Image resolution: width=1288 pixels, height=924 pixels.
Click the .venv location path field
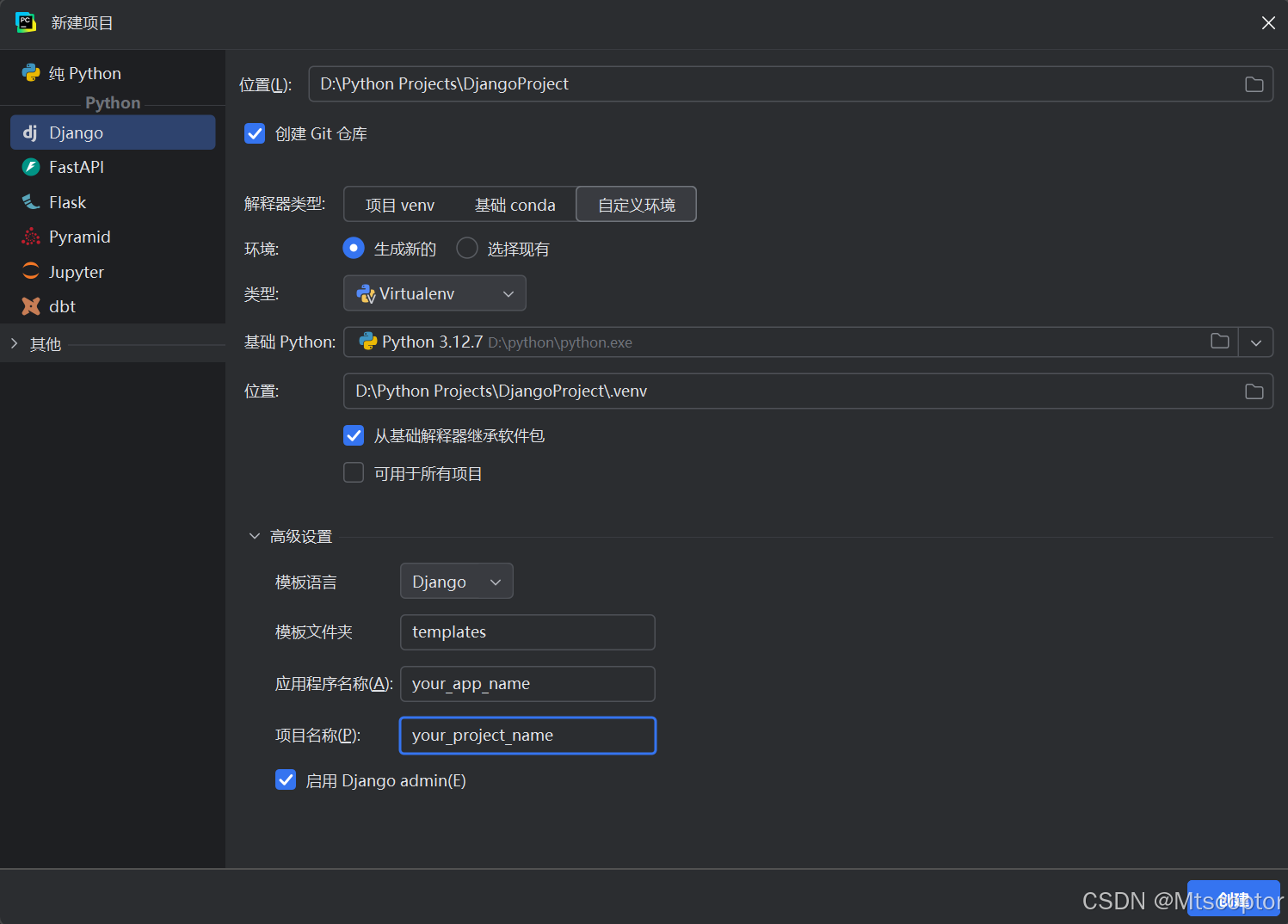[x=808, y=391]
